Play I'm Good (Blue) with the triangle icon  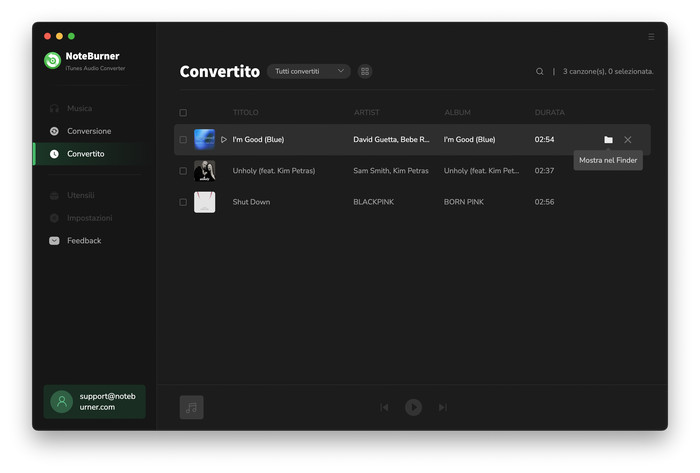coord(224,140)
